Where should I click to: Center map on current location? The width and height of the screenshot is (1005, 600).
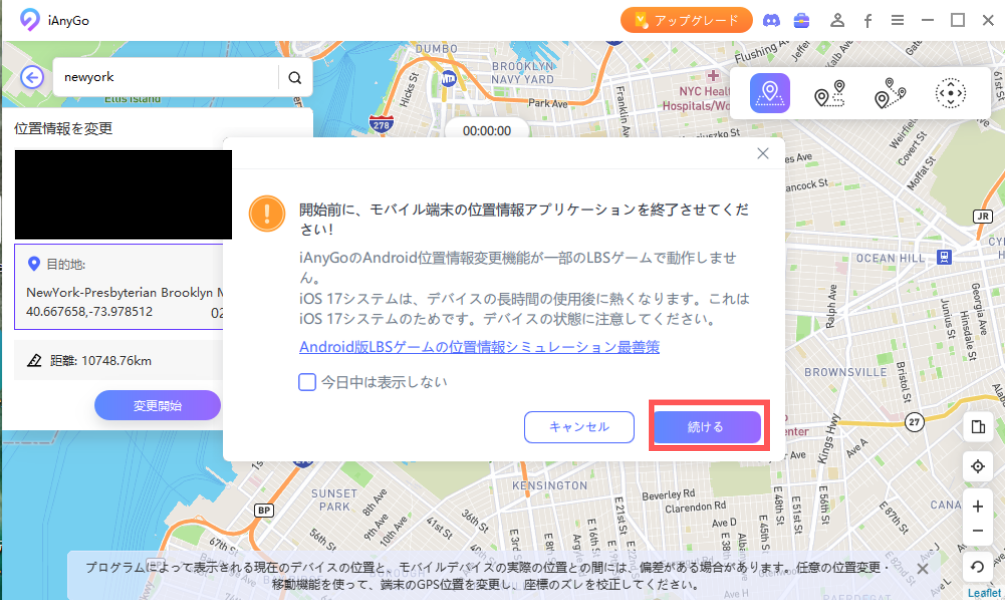coord(977,467)
